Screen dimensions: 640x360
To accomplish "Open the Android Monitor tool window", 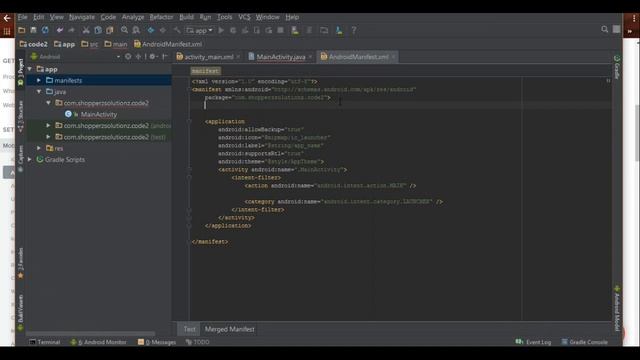I will (x=98, y=342).
